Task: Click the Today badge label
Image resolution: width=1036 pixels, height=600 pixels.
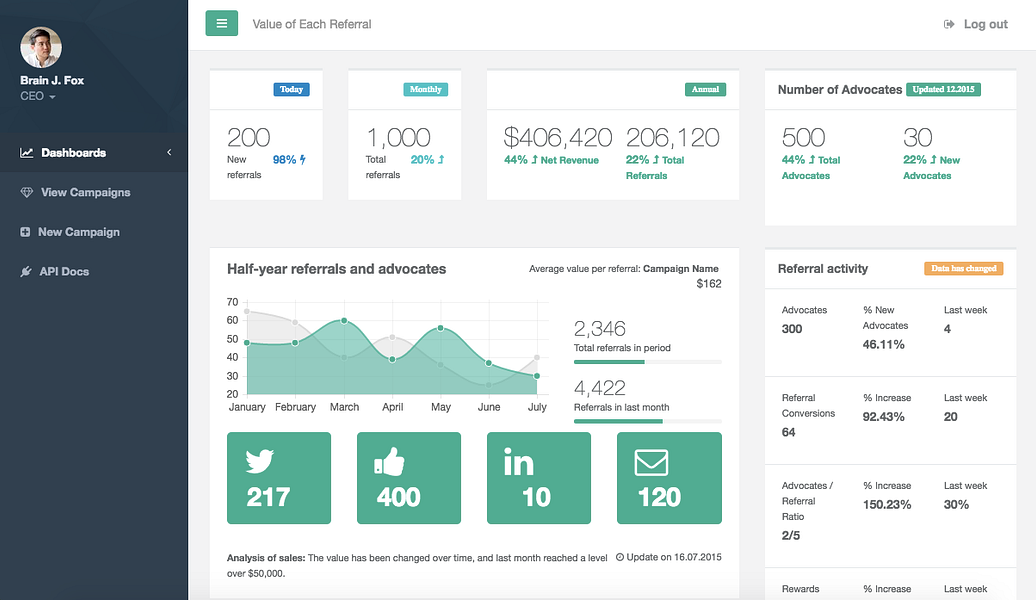Action: 291,89
